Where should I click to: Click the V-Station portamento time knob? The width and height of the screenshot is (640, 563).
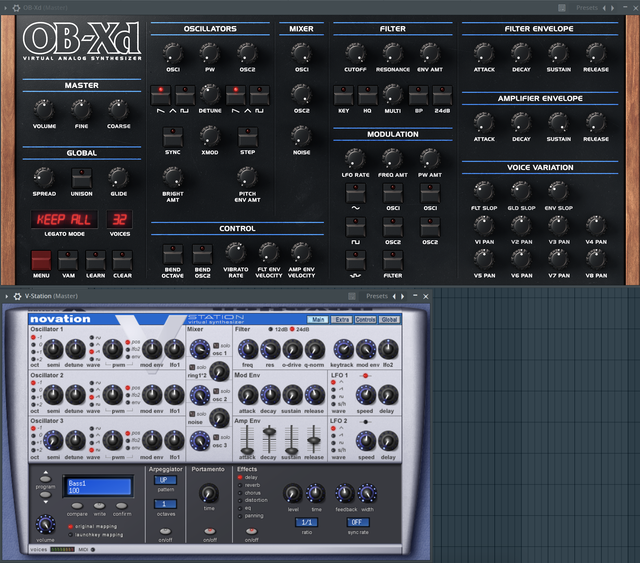click(x=209, y=493)
